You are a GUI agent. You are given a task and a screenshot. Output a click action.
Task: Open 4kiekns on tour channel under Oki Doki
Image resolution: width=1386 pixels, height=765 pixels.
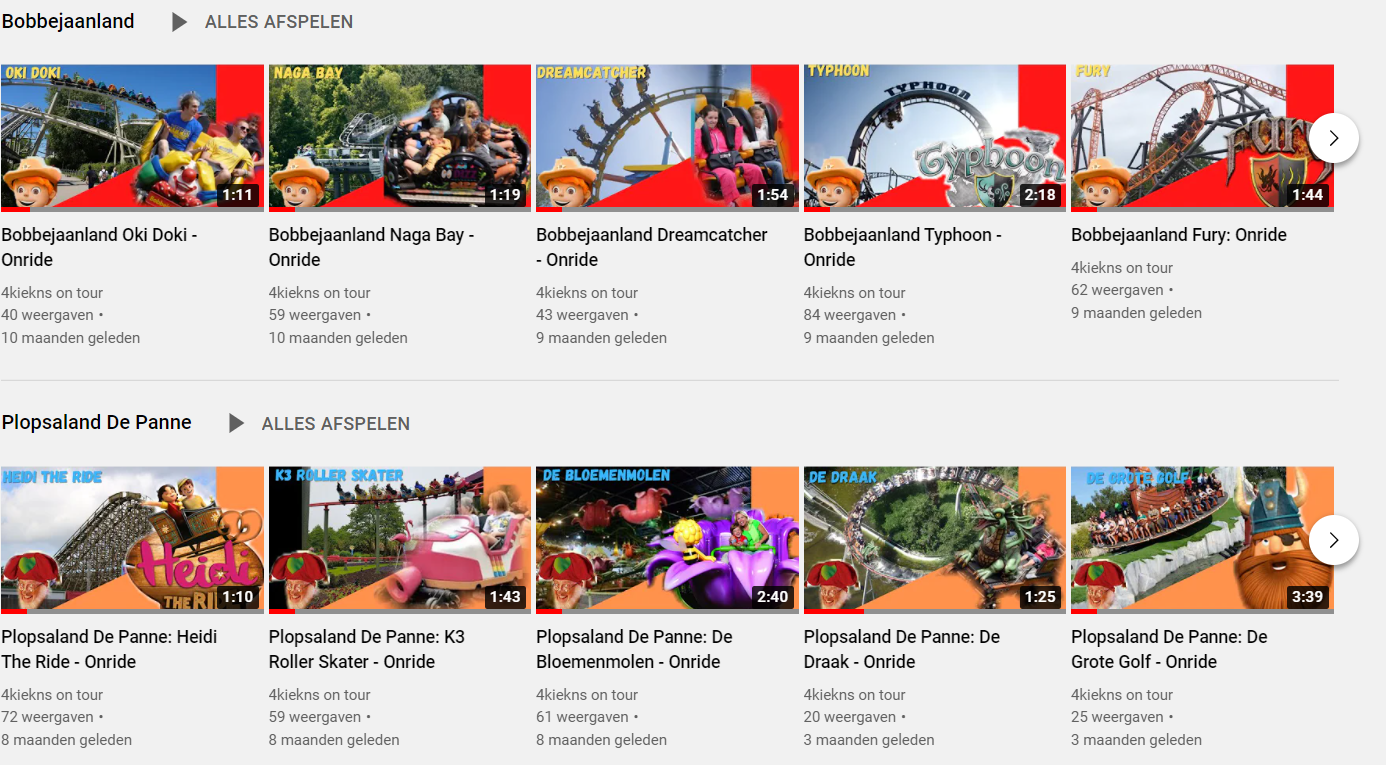point(52,293)
